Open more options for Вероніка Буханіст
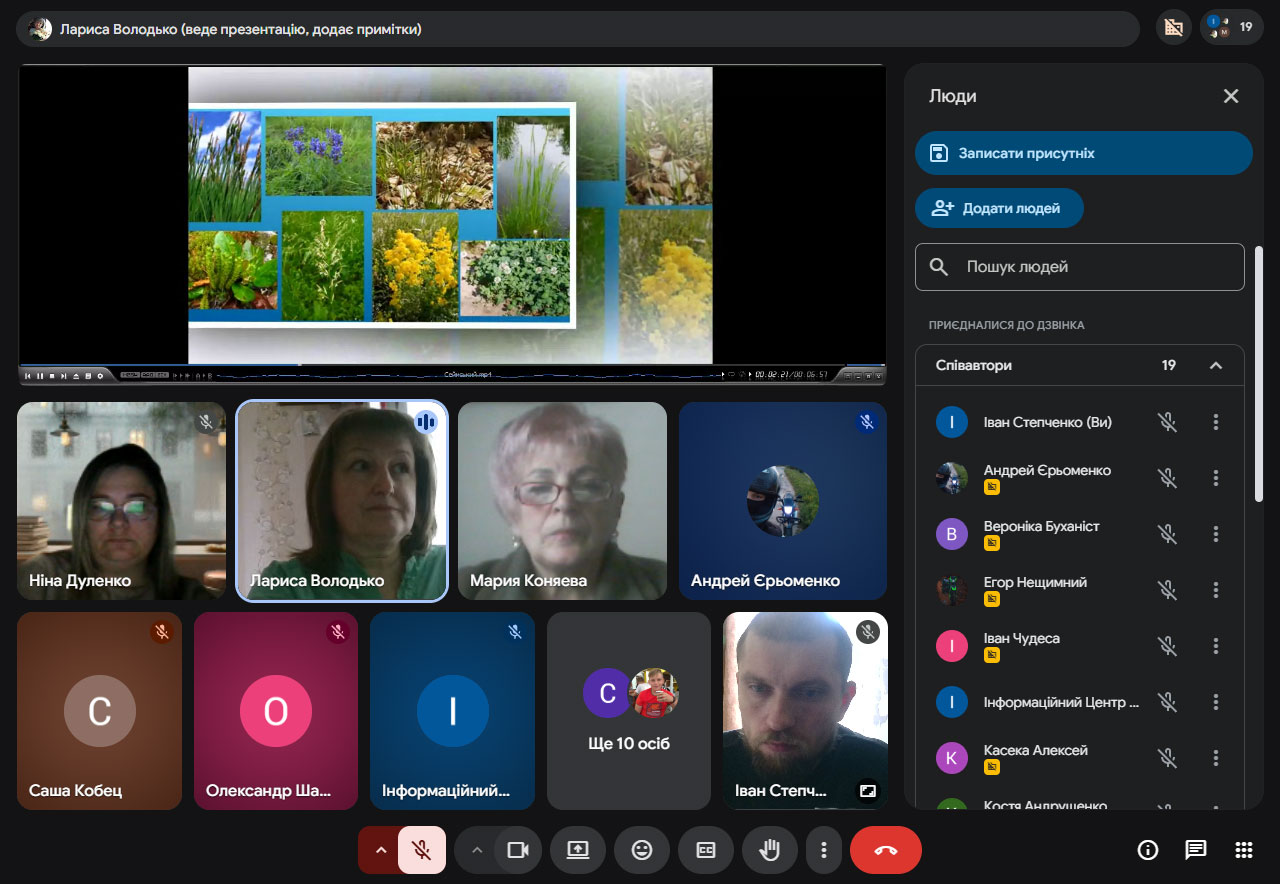 pos(1216,534)
